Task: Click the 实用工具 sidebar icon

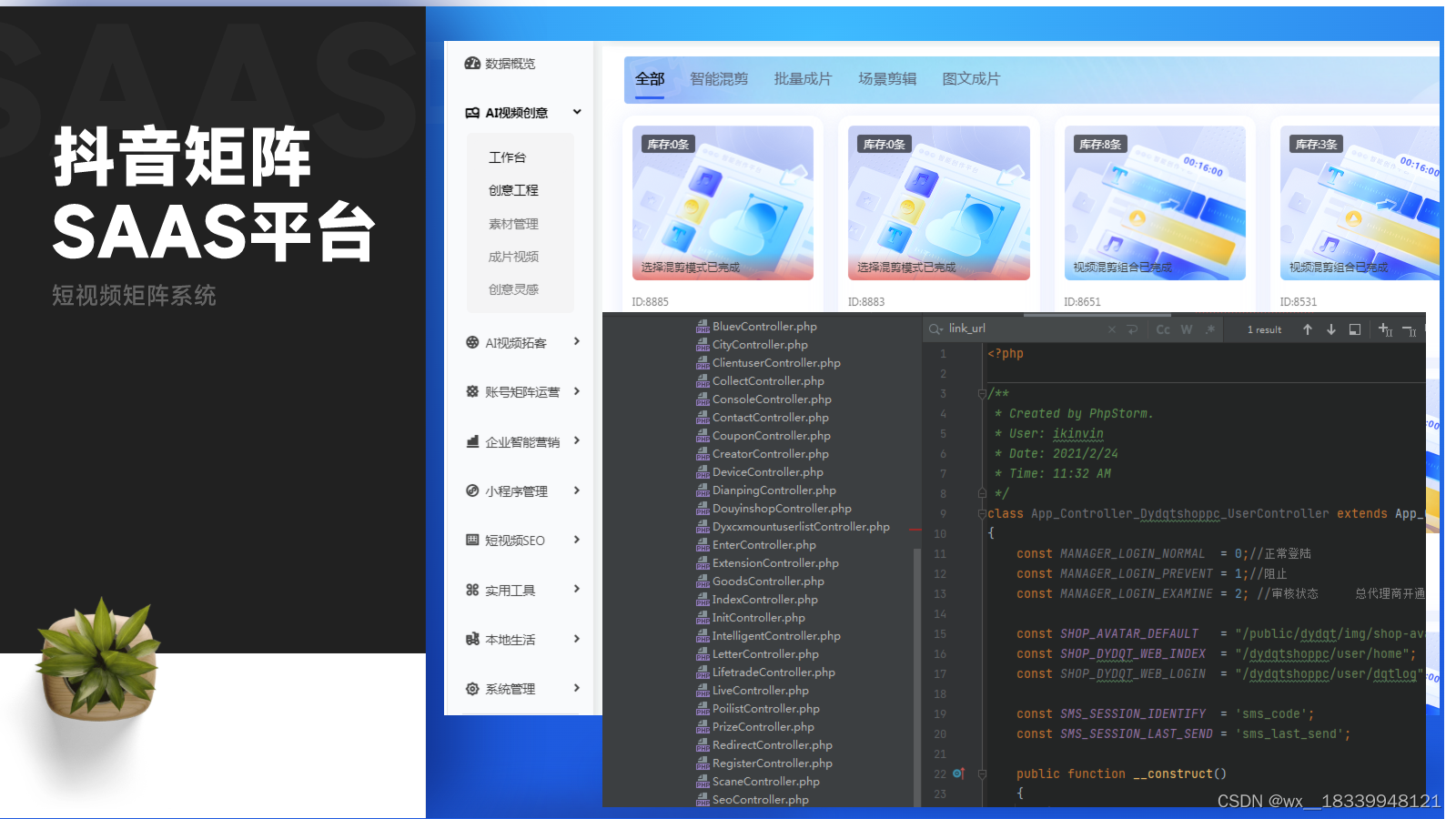Action: [x=472, y=590]
